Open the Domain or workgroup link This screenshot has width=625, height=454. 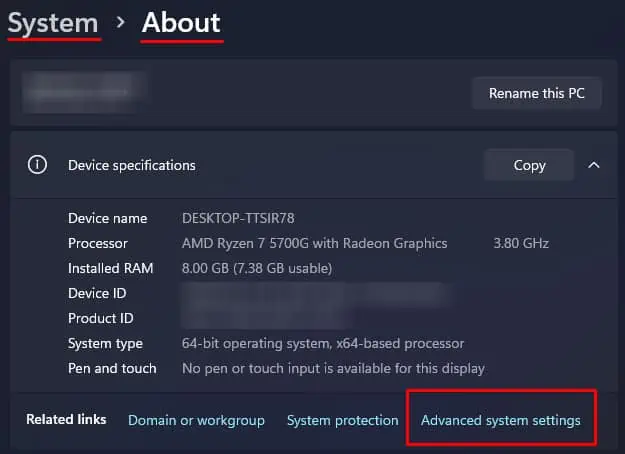(196, 421)
